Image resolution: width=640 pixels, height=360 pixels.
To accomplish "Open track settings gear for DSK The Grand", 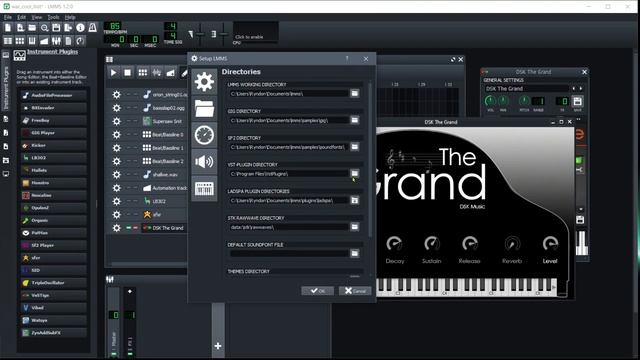I will [116, 228].
